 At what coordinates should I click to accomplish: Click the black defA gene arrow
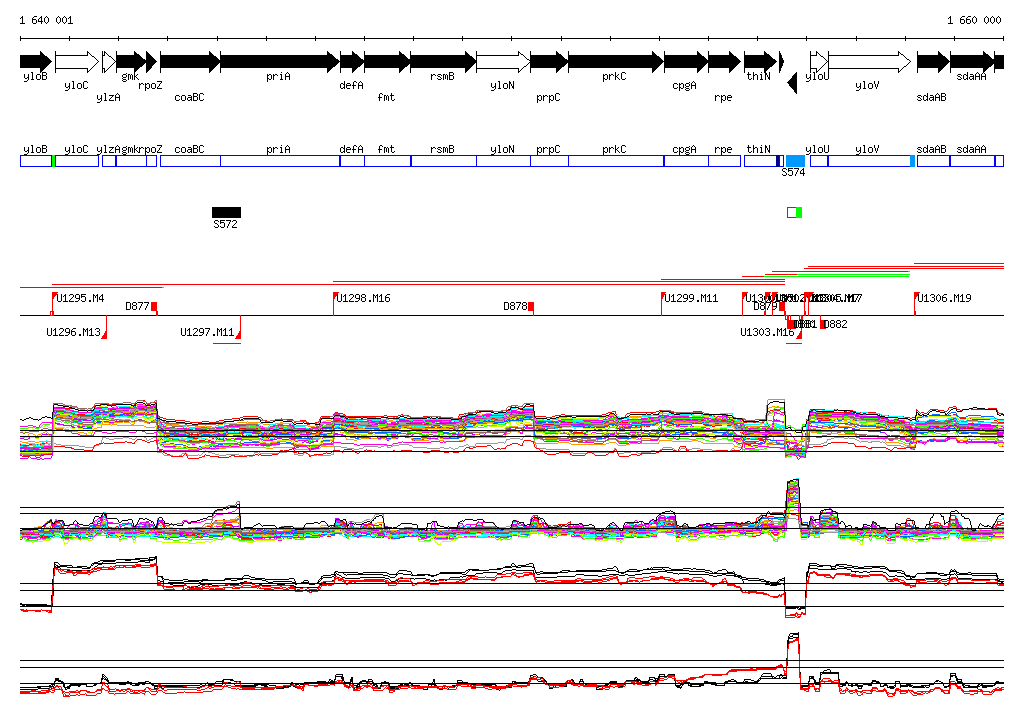352,62
